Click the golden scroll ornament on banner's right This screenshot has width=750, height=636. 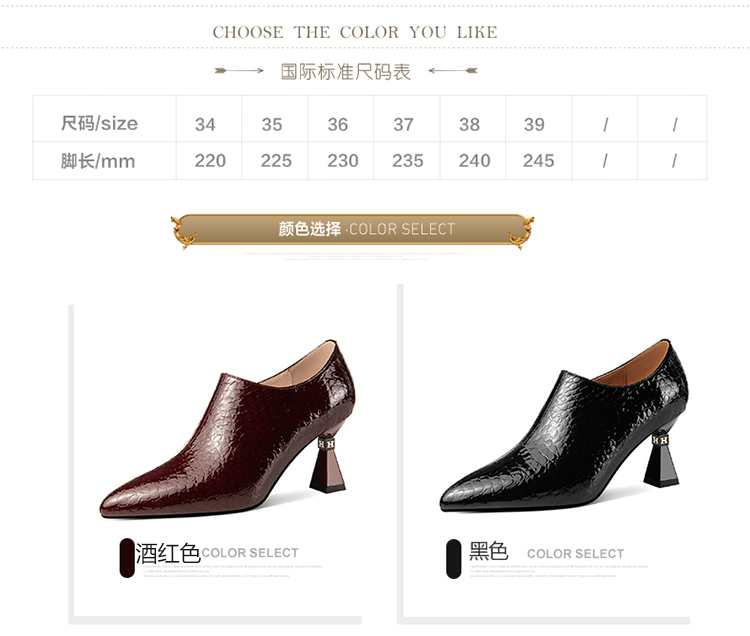pyautogui.click(x=521, y=232)
